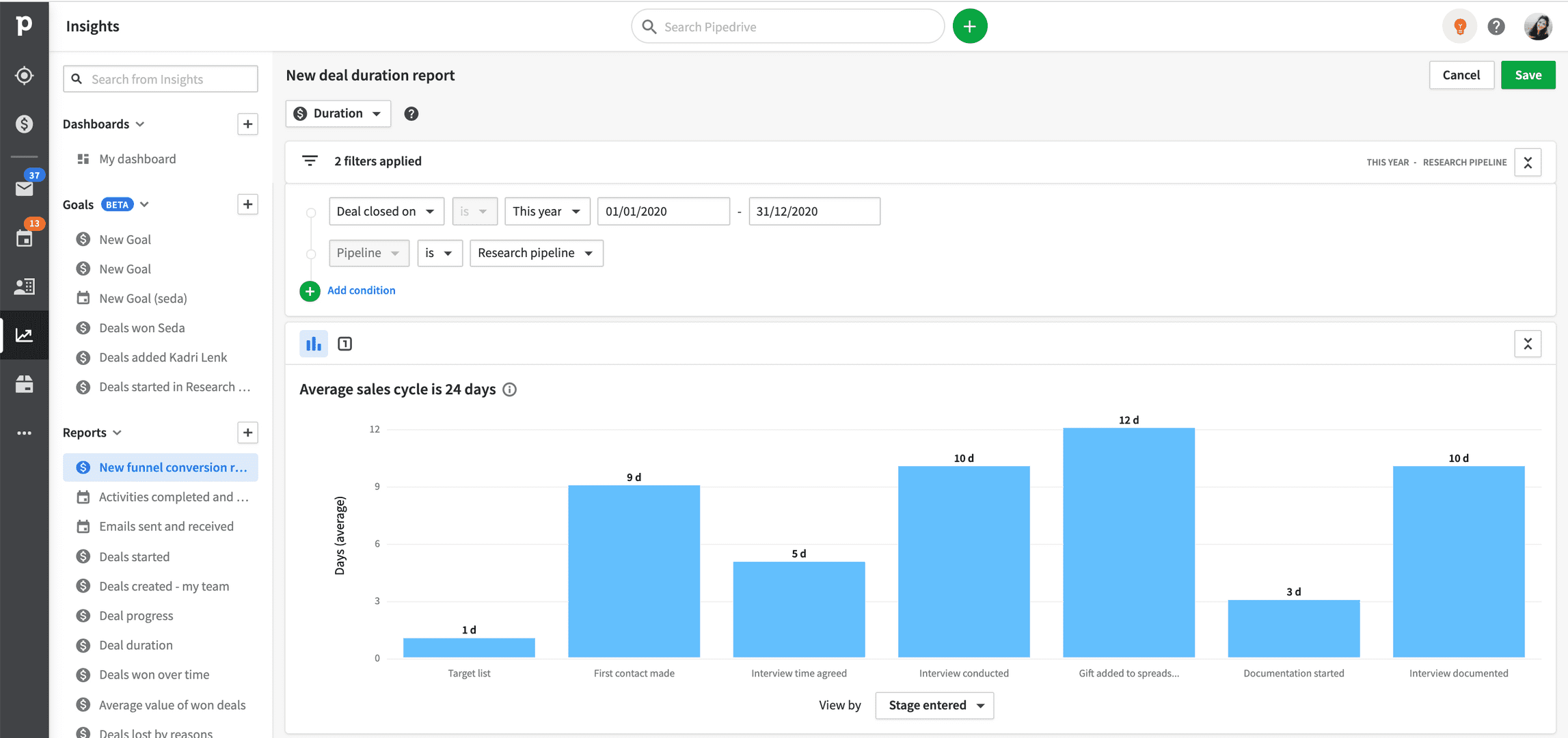The height and width of the screenshot is (738, 1568).
Task: Open the help question mark in header
Action: pos(1496,27)
